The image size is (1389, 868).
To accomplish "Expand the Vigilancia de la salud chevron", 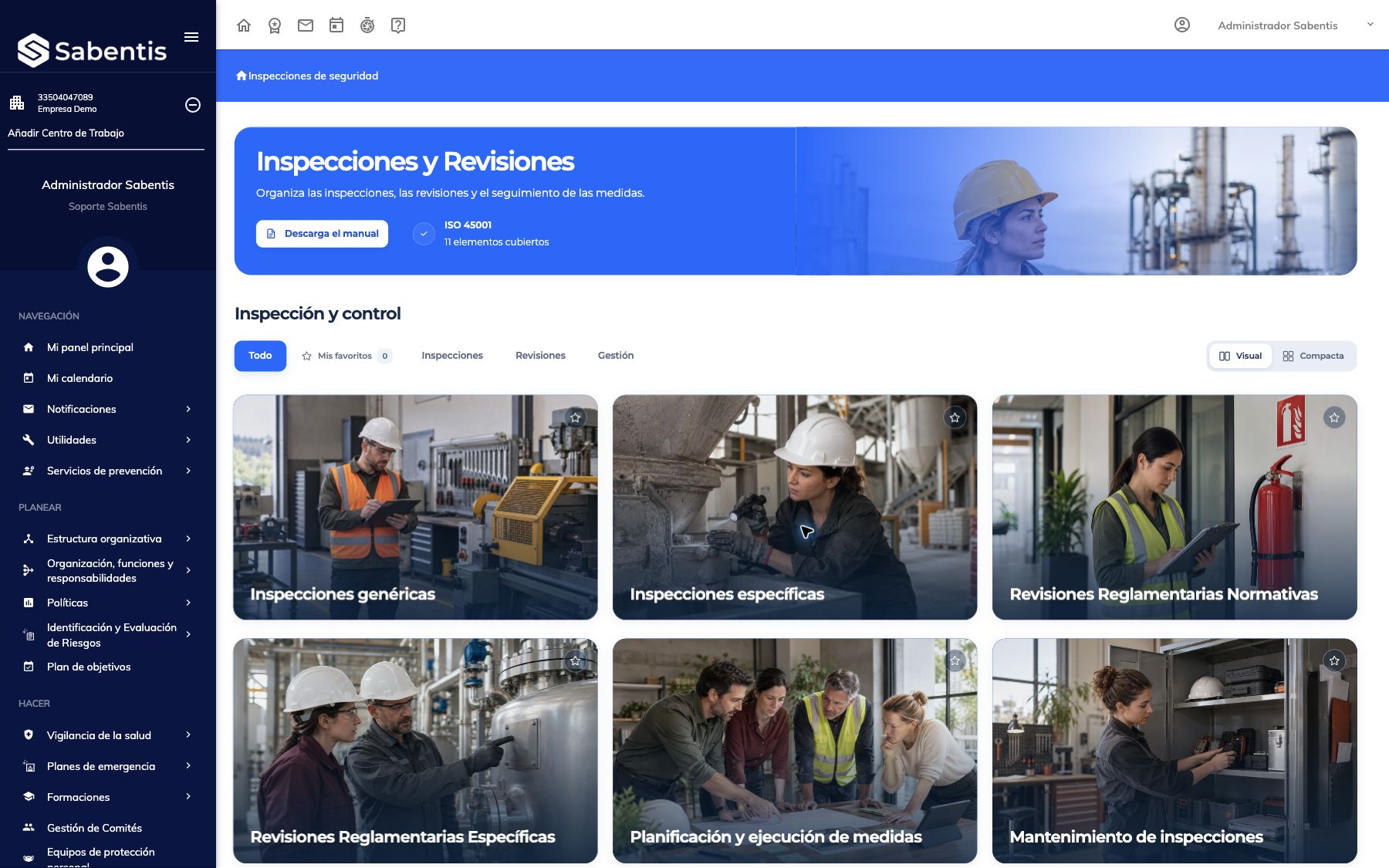I will (x=188, y=735).
